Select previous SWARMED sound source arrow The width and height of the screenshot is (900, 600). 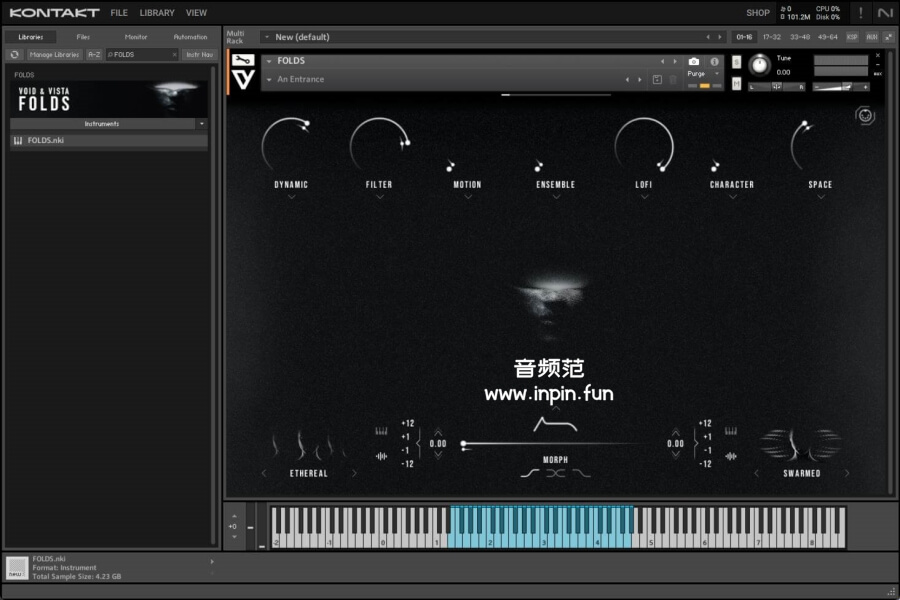coord(757,474)
